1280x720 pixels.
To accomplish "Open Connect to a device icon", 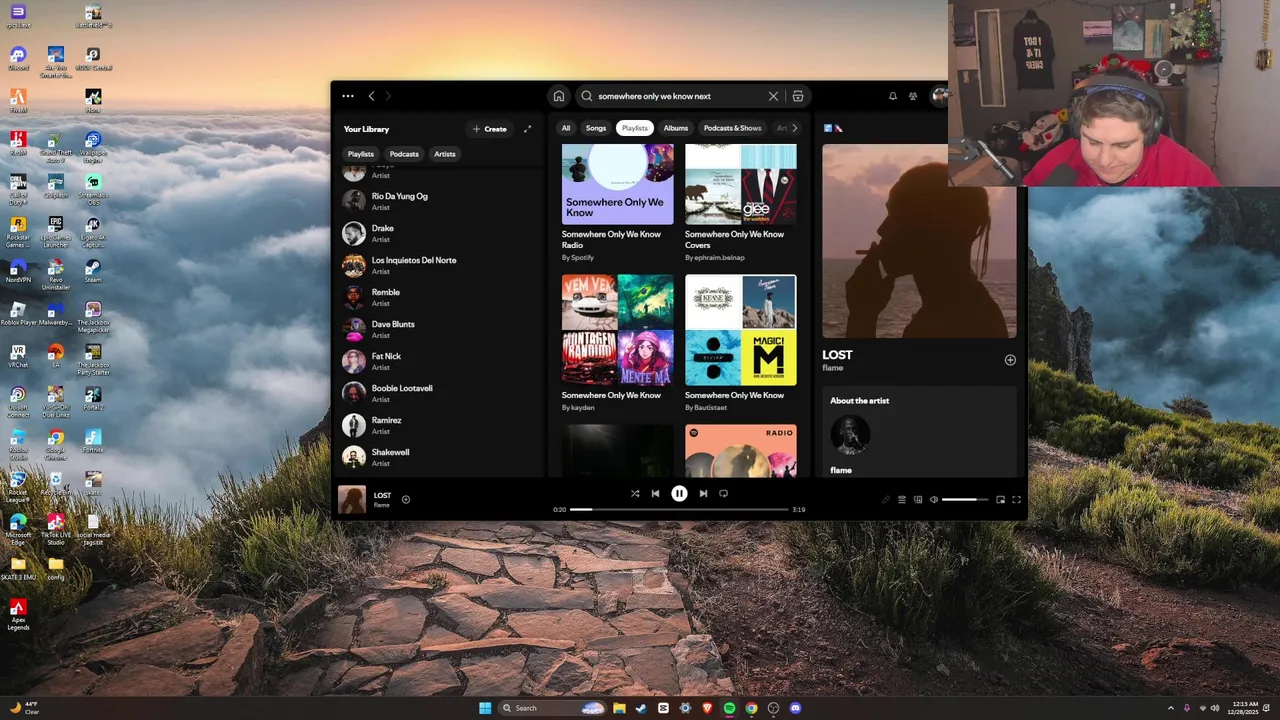I will coord(918,499).
